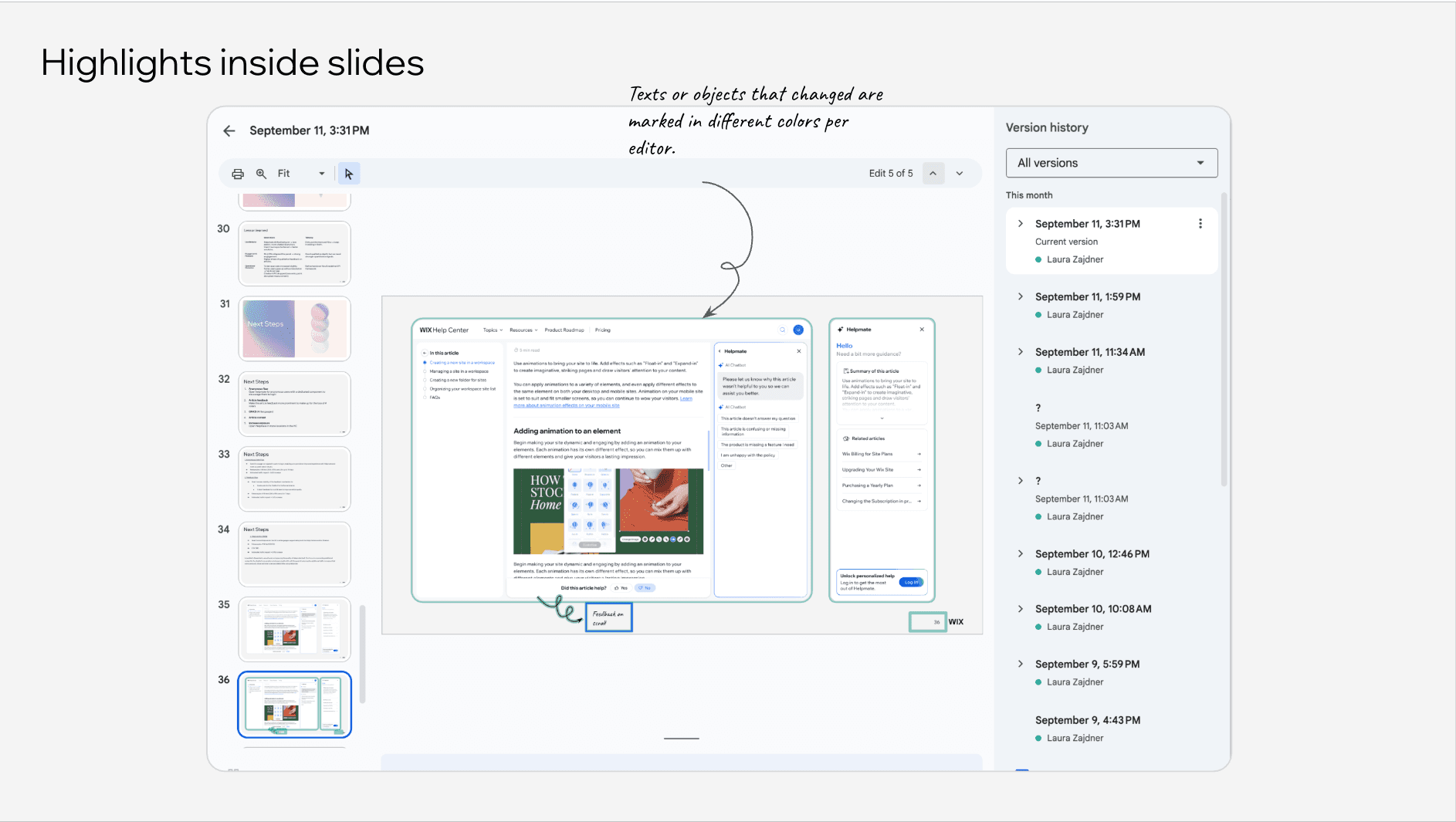Open slide 30 thumbnail
The height and width of the screenshot is (822, 1456).
tap(295, 254)
